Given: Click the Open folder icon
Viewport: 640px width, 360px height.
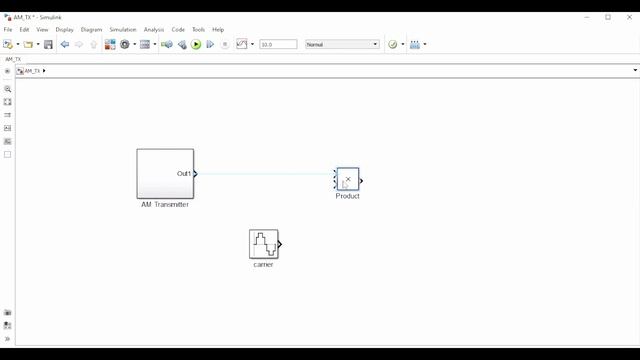Looking at the screenshot, I should [x=28, y=44].
